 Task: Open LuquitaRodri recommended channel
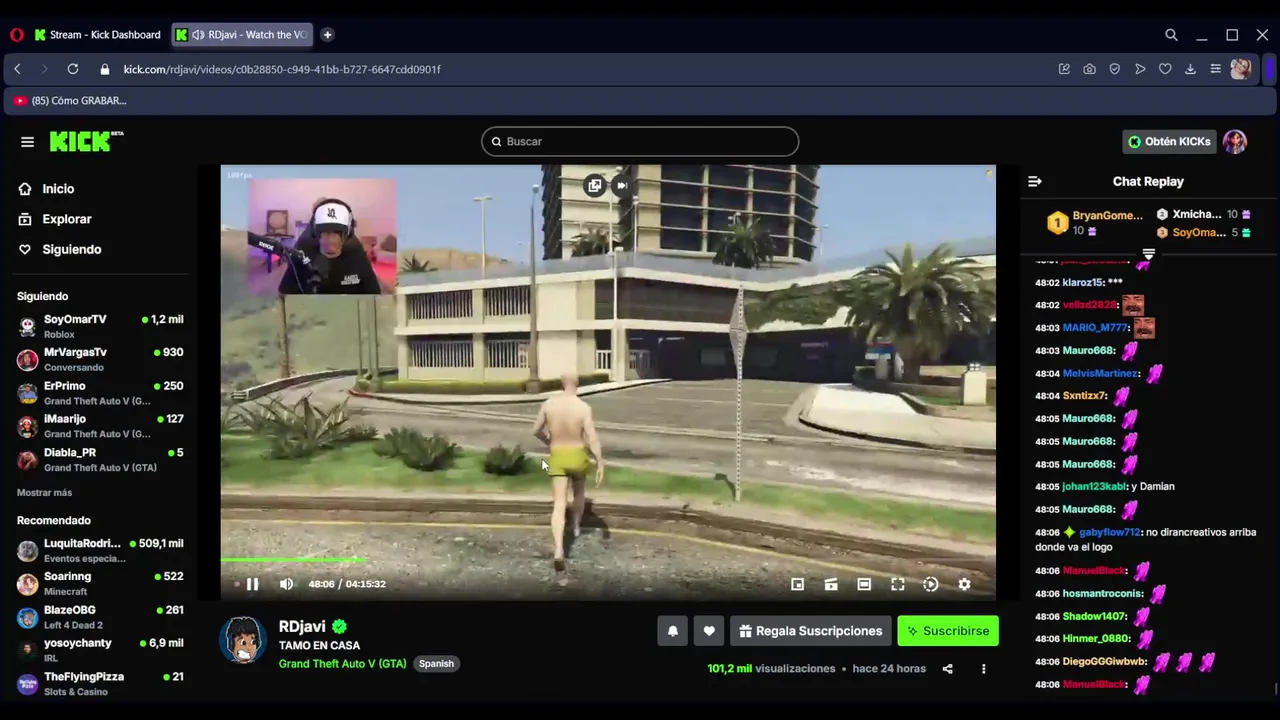[100, 550]
